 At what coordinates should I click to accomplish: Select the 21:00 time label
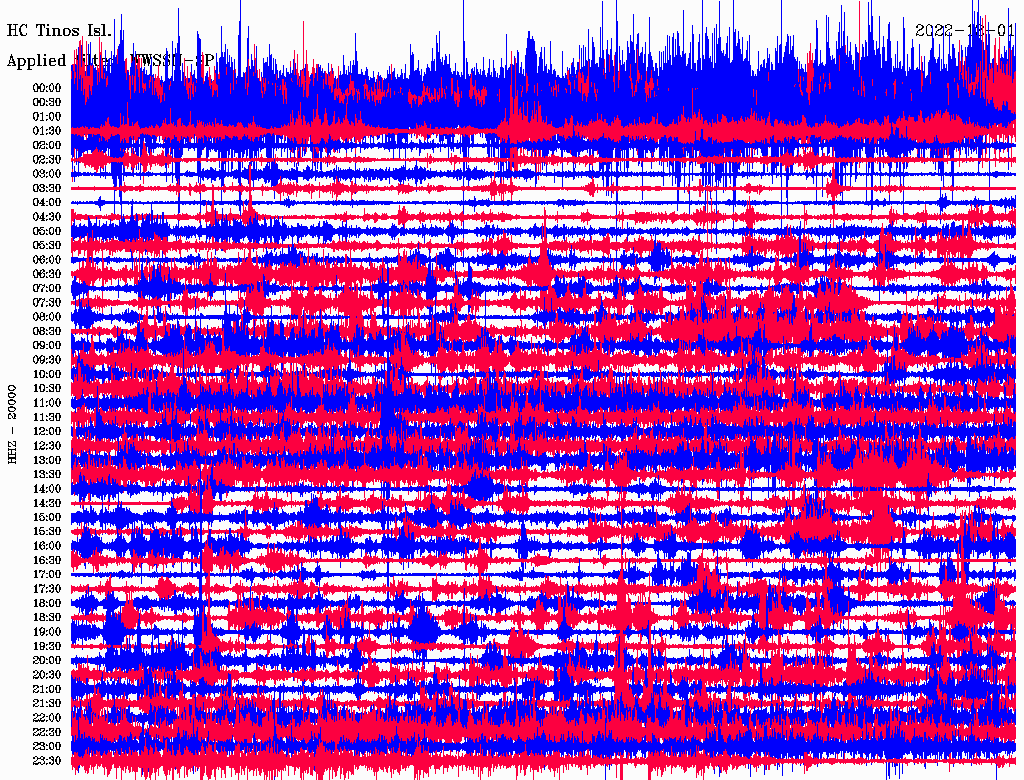pos(47,690)
